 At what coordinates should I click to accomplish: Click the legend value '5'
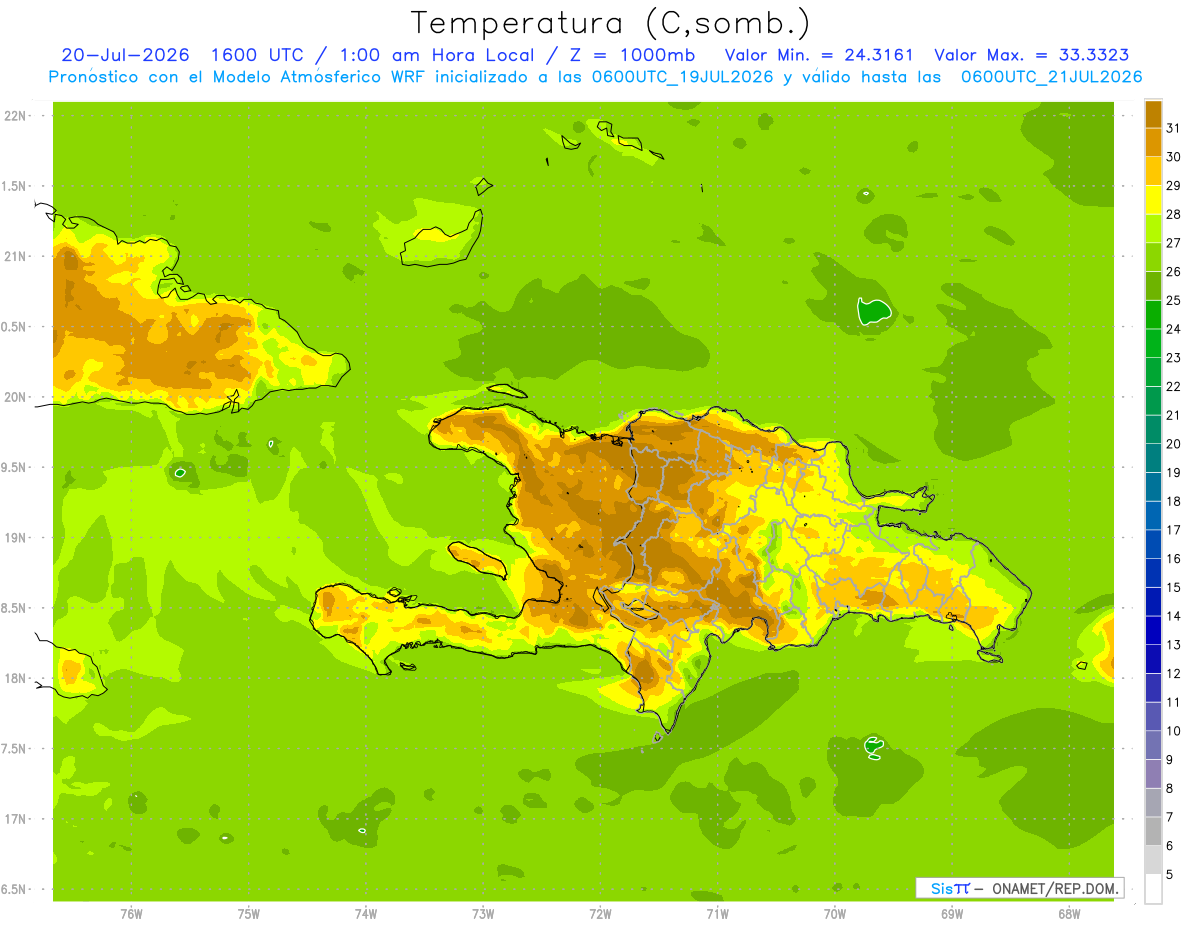pyautogui.click(x=1169, y=875)
